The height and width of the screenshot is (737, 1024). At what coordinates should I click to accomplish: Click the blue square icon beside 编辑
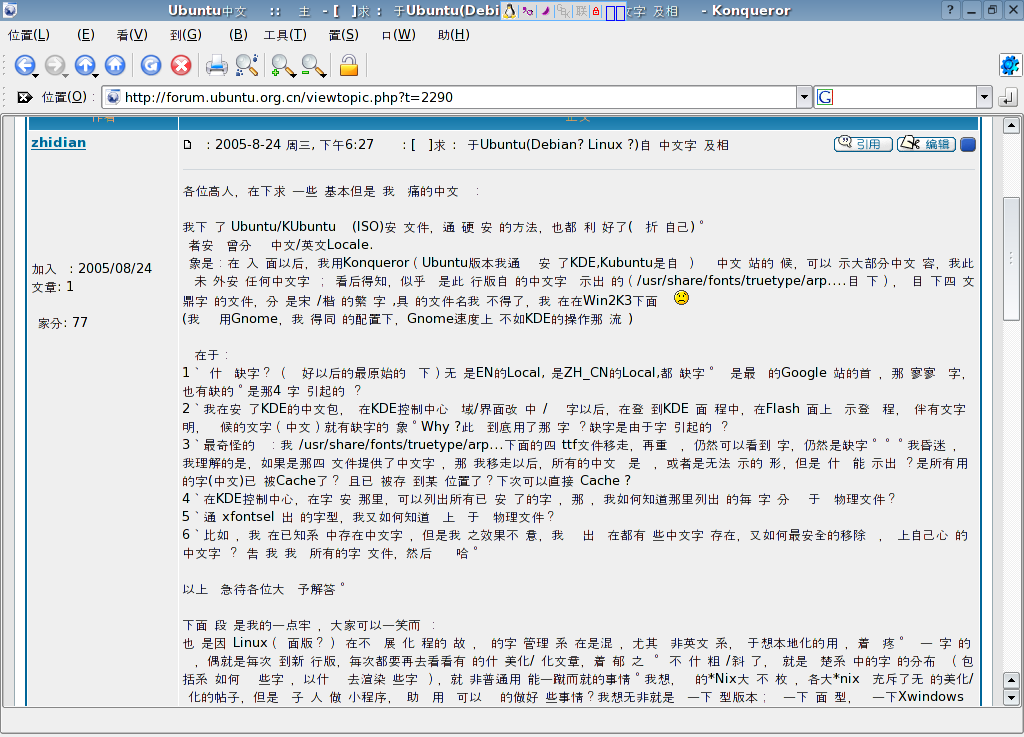tap(968, 144)
